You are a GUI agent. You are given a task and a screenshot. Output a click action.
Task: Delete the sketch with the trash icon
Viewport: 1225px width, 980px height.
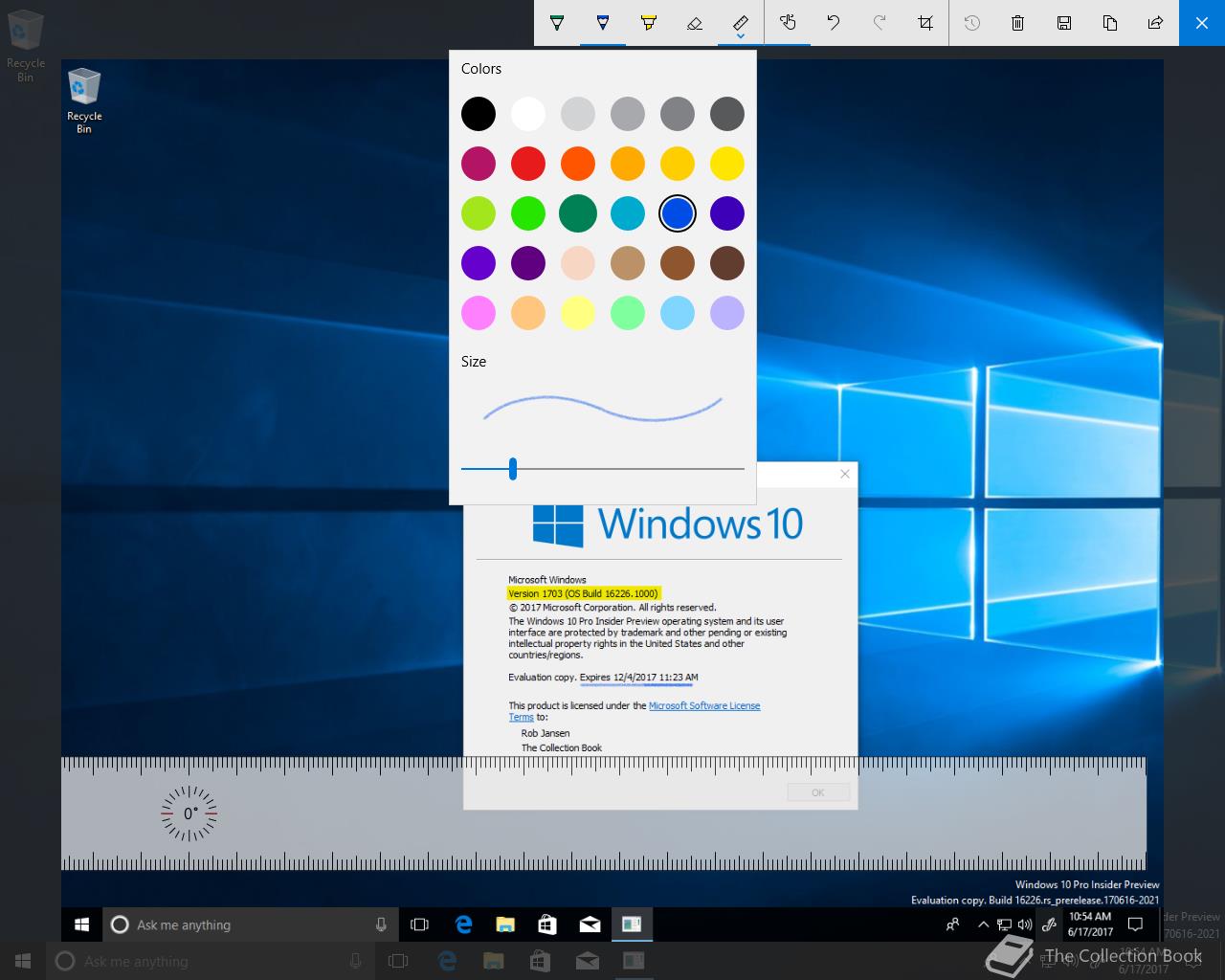click(1018, 23)
